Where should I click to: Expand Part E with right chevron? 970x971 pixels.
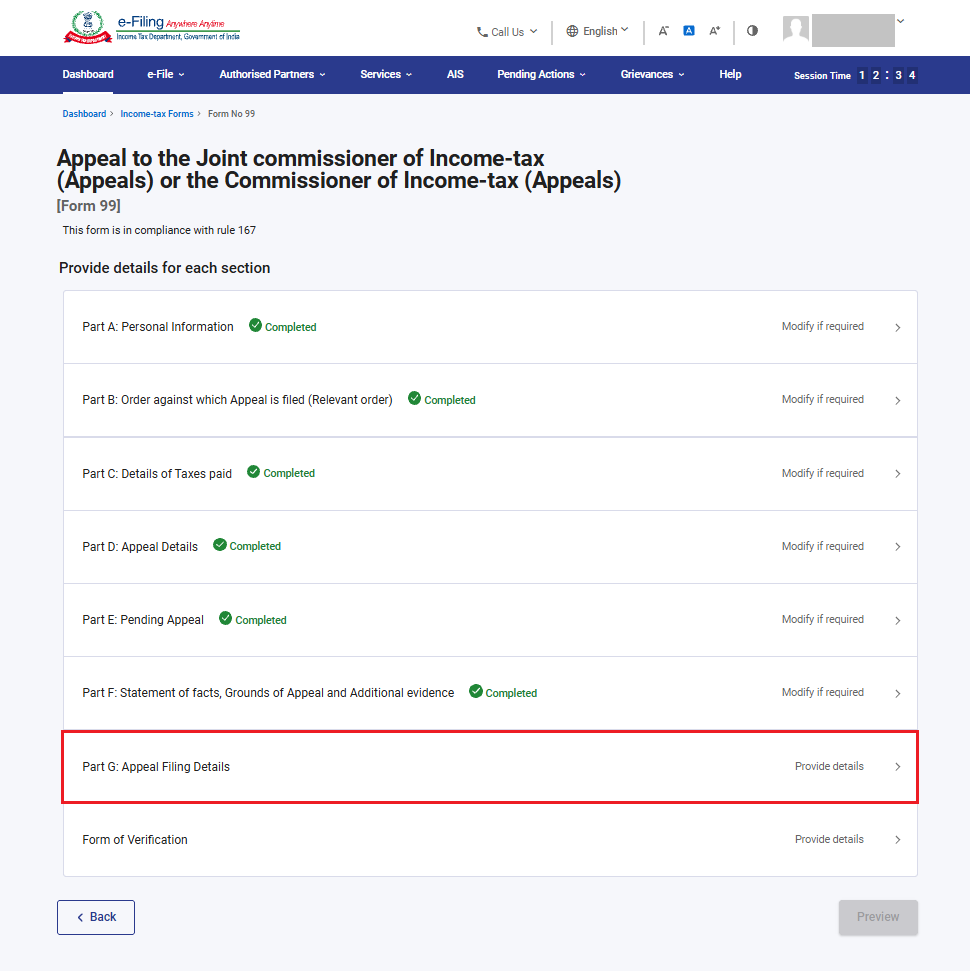coord(898,620)
